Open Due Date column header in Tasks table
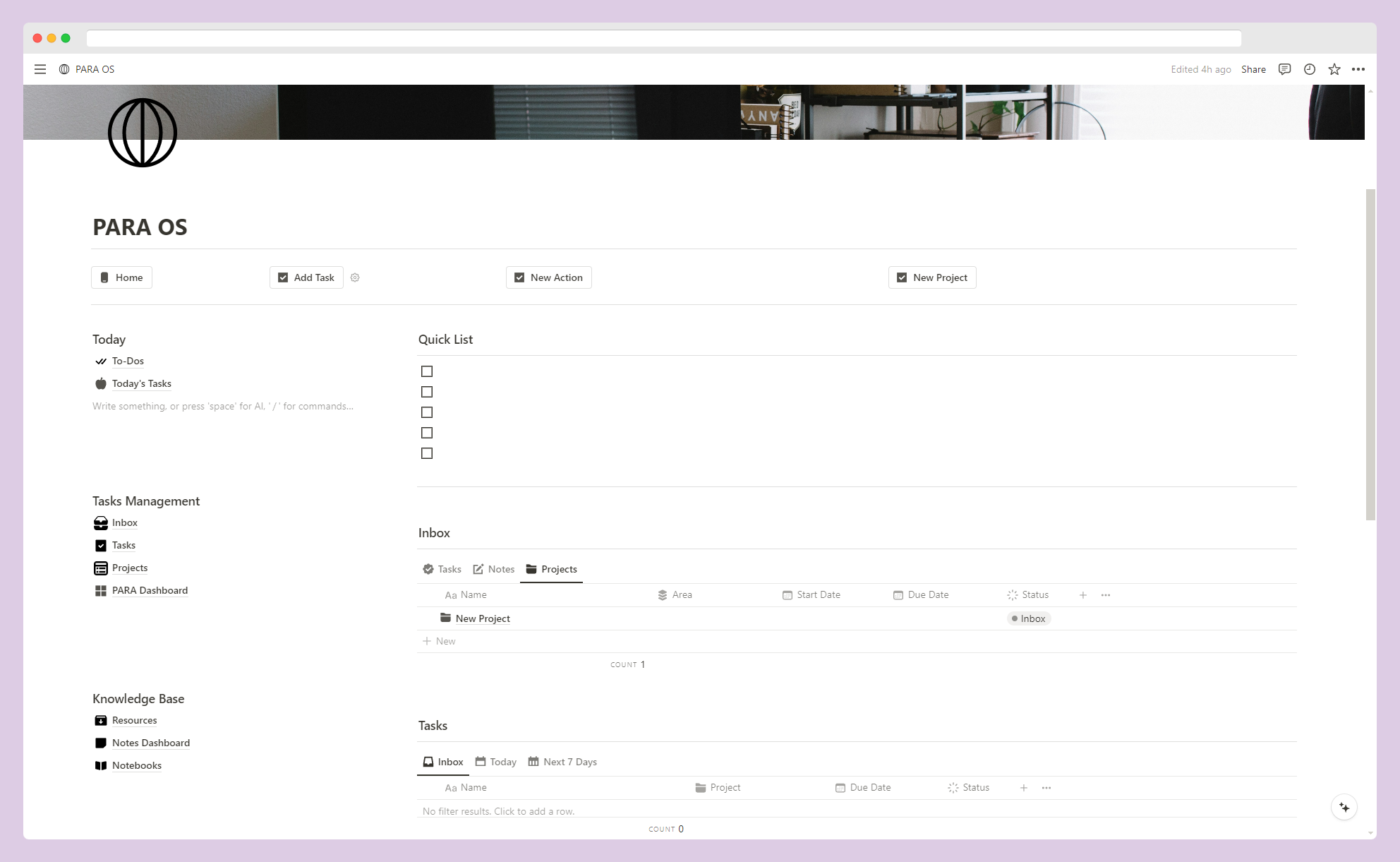 click(x=863, y=788)
